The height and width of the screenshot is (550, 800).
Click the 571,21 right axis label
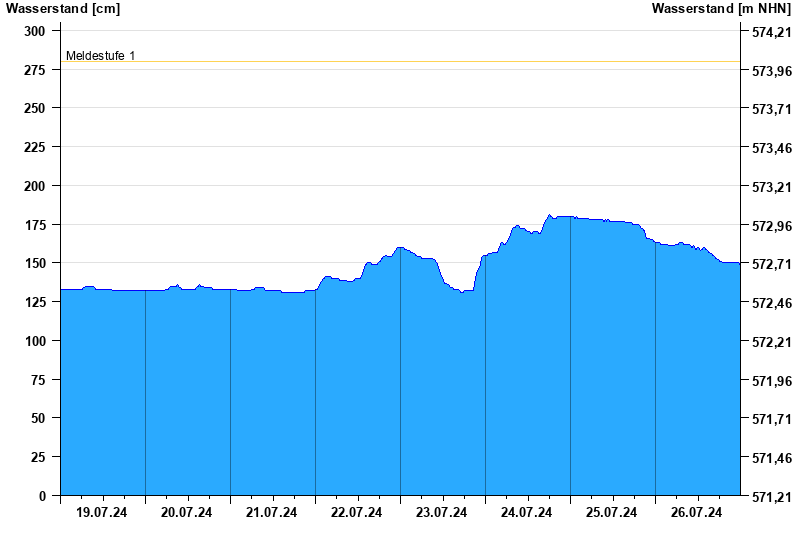pos(770,497)
